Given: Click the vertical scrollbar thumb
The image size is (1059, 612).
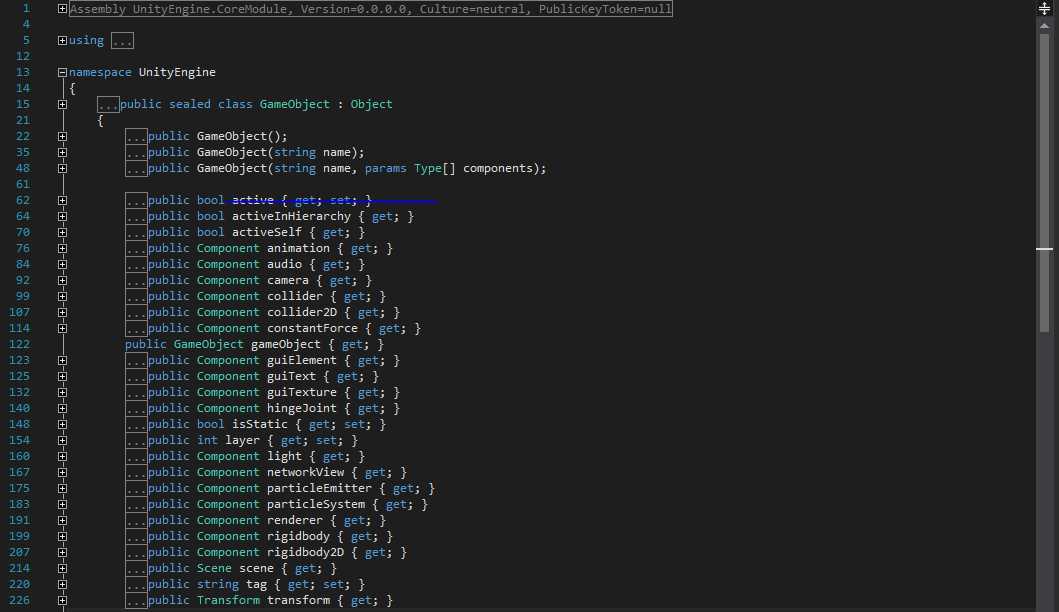Looking at the screenshot, I should [x=1044, y=182].
